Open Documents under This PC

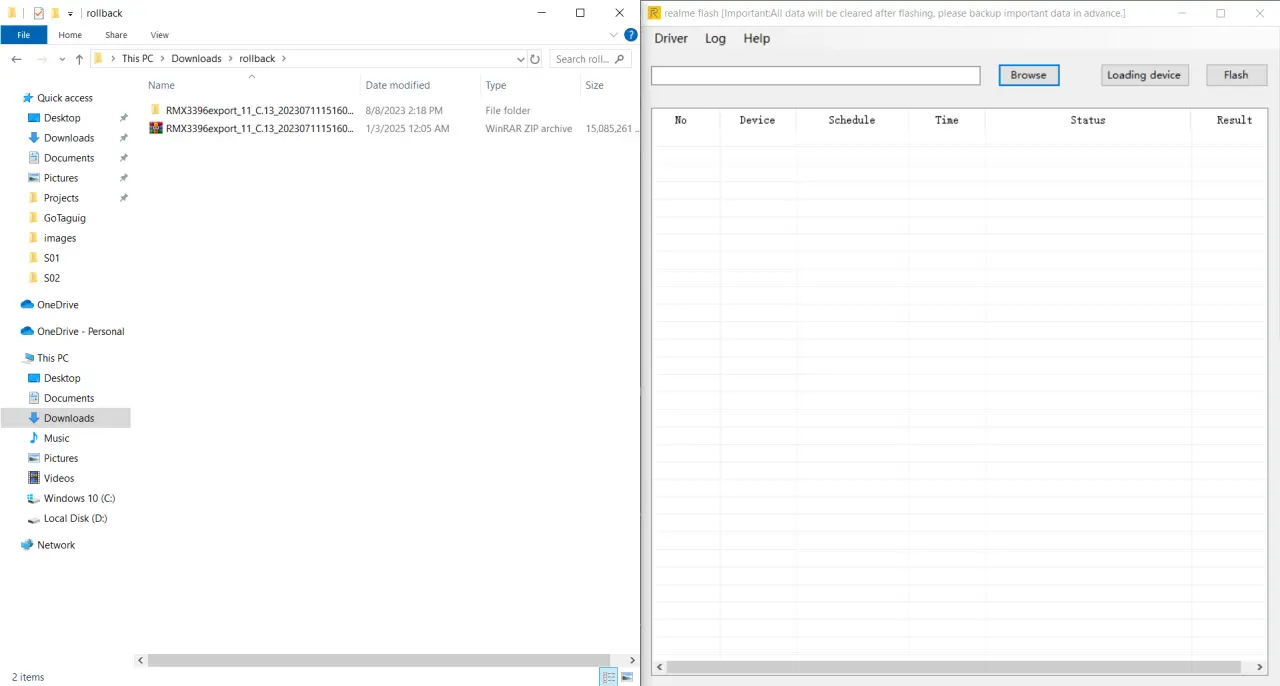[x=69, y=398]
